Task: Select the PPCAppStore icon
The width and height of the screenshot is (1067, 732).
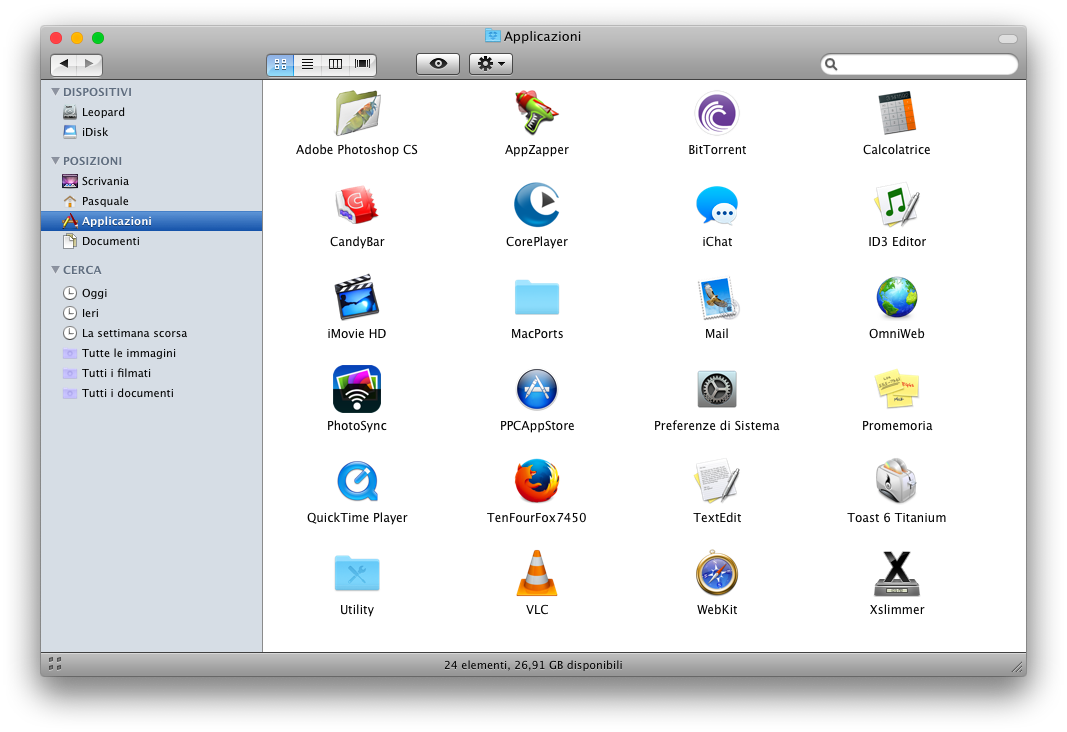Action: point(536,389)
